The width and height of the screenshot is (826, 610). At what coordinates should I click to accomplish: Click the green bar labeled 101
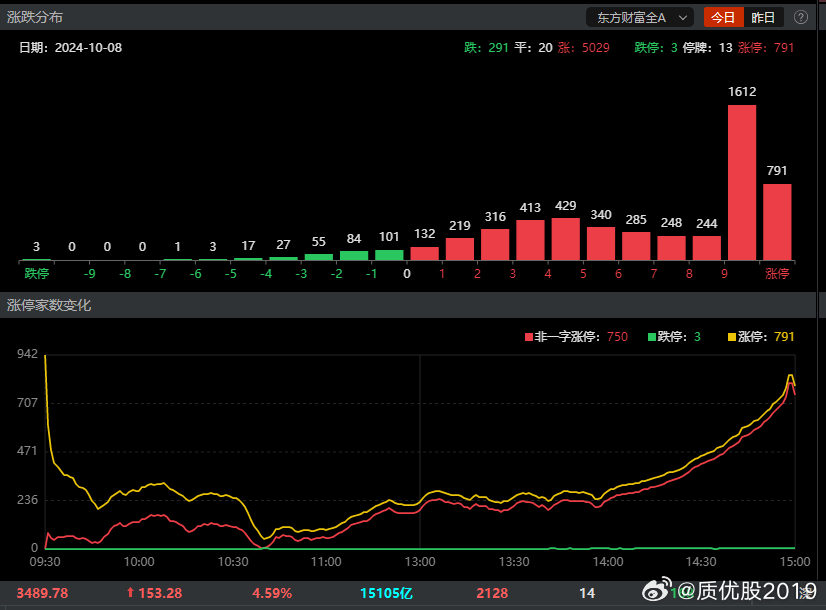click(x=389, y=255)
